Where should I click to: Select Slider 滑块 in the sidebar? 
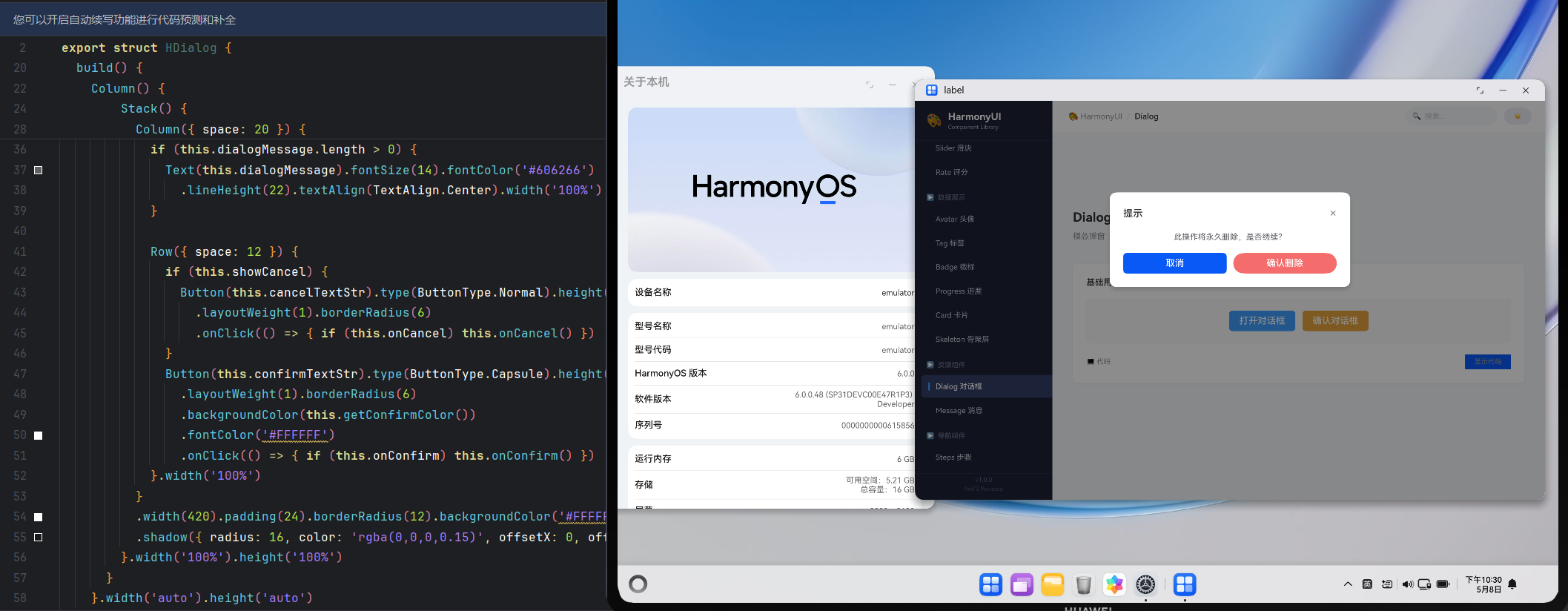[986, 148]
